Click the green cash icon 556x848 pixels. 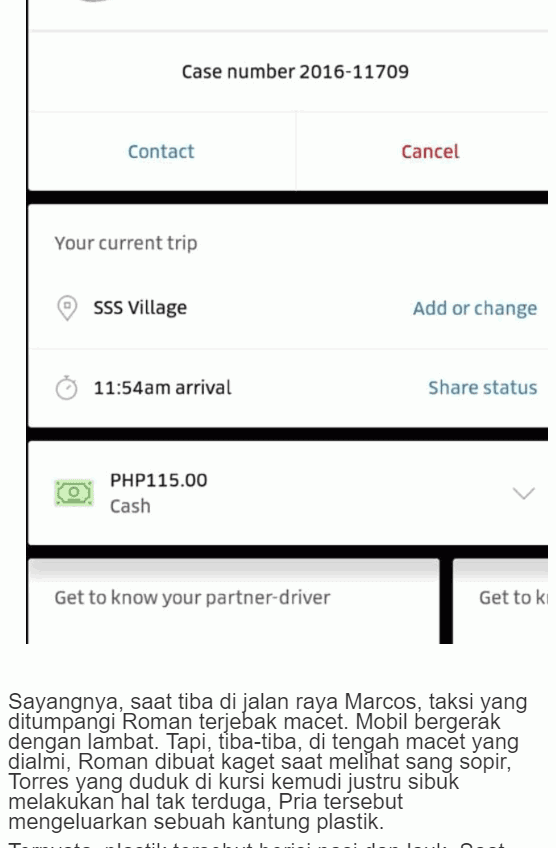point(74,493)
